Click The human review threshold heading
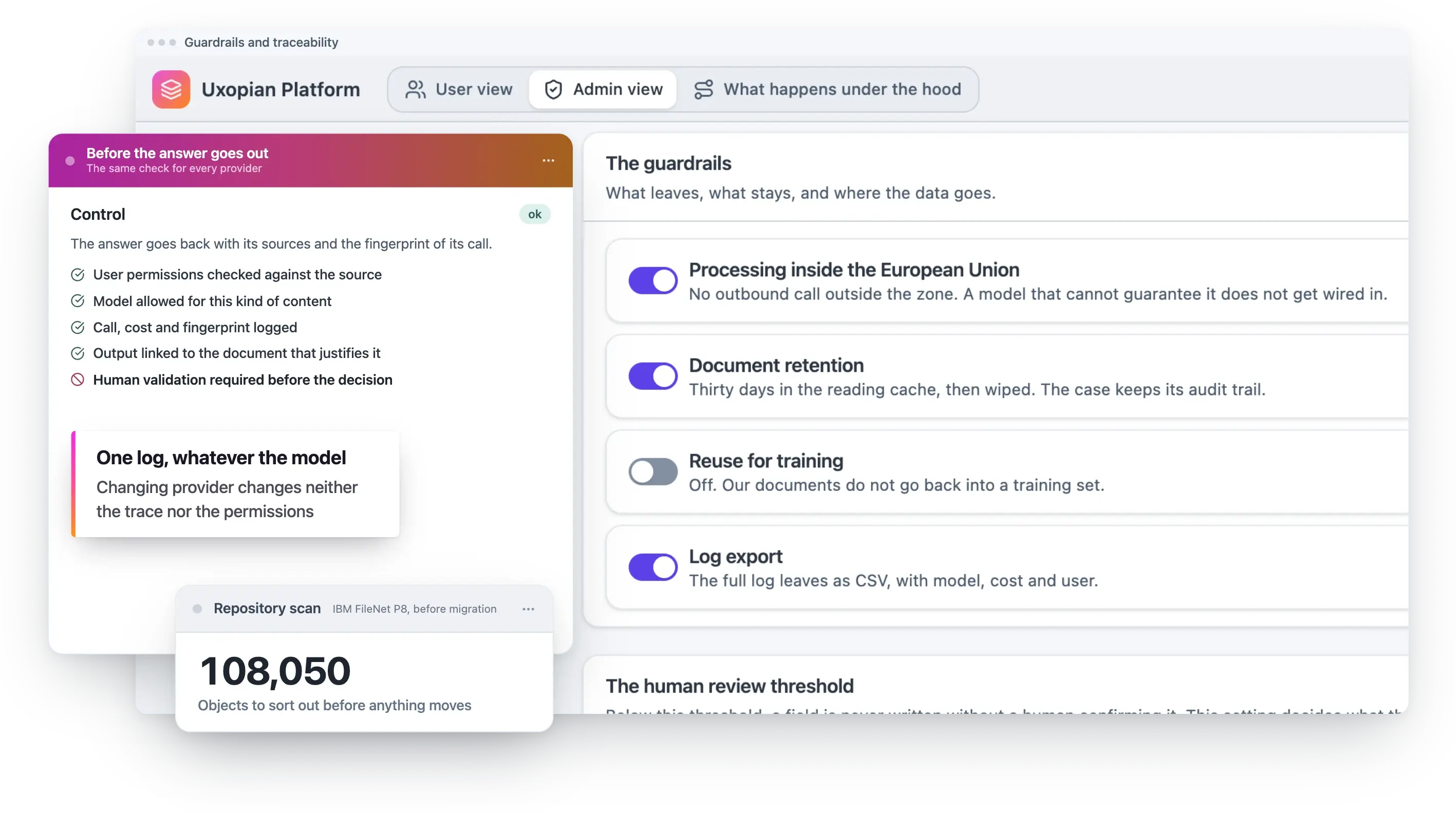This screenshot has width=1456, height=813. click(730, 686)
